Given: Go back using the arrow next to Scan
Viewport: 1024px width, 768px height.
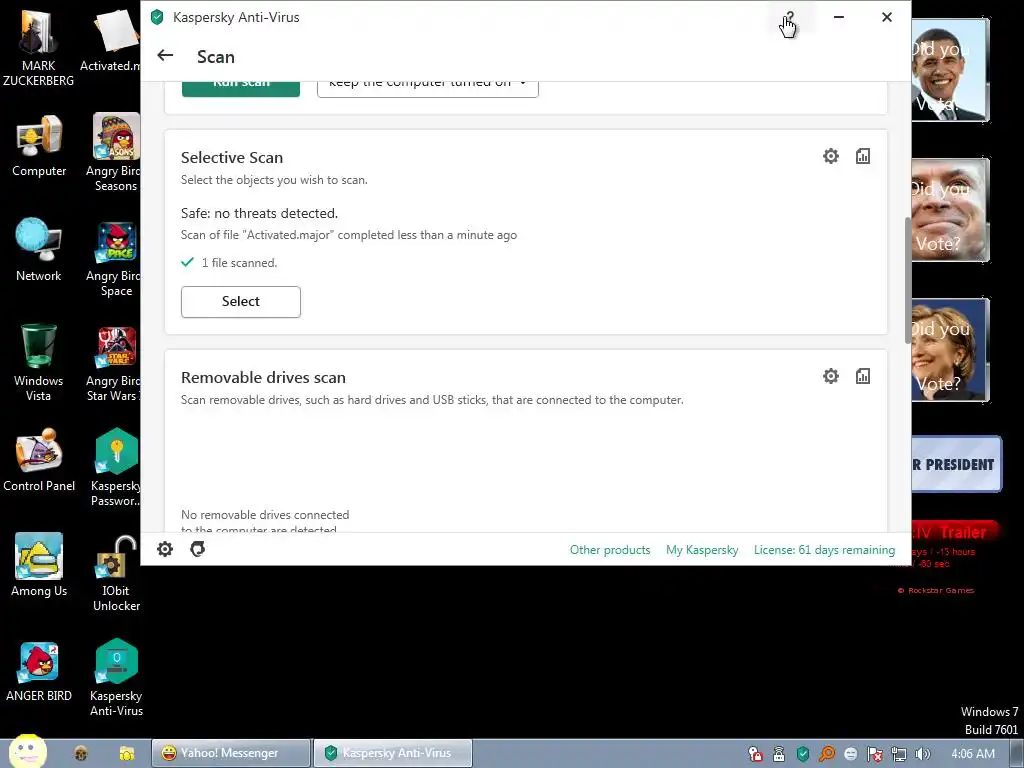Looking at the screenshot, I should (x=165, y=56).
